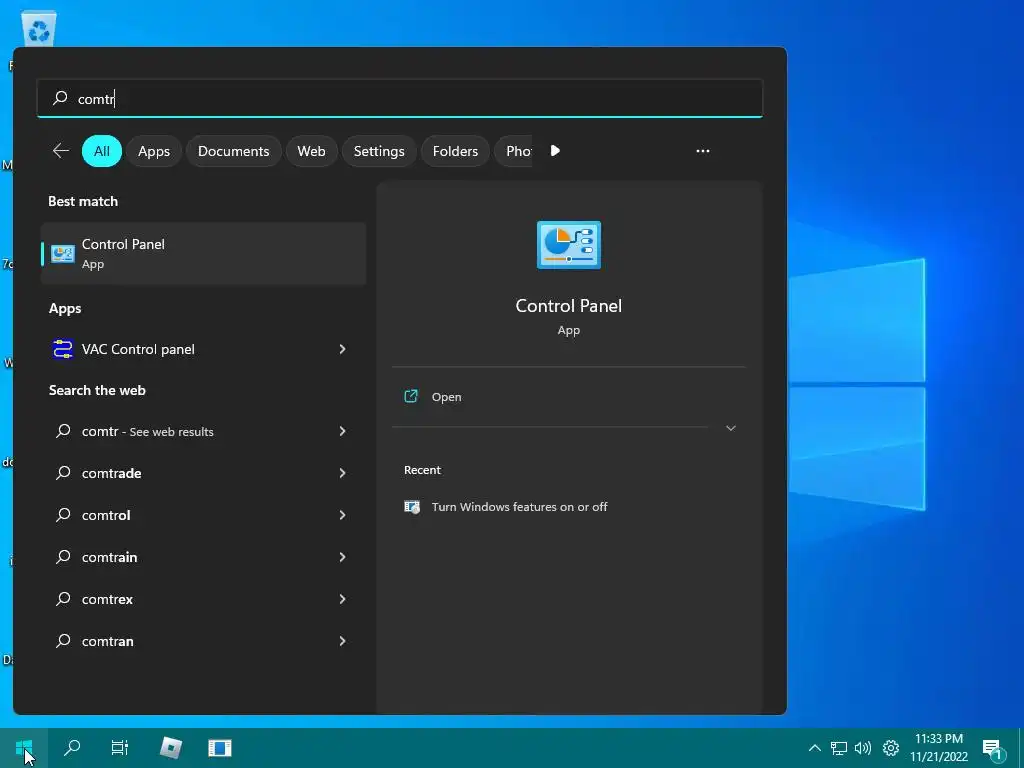Open the three-dot options menu
This screenshot has height=768, width=1024.
click(x=703, y=151)
